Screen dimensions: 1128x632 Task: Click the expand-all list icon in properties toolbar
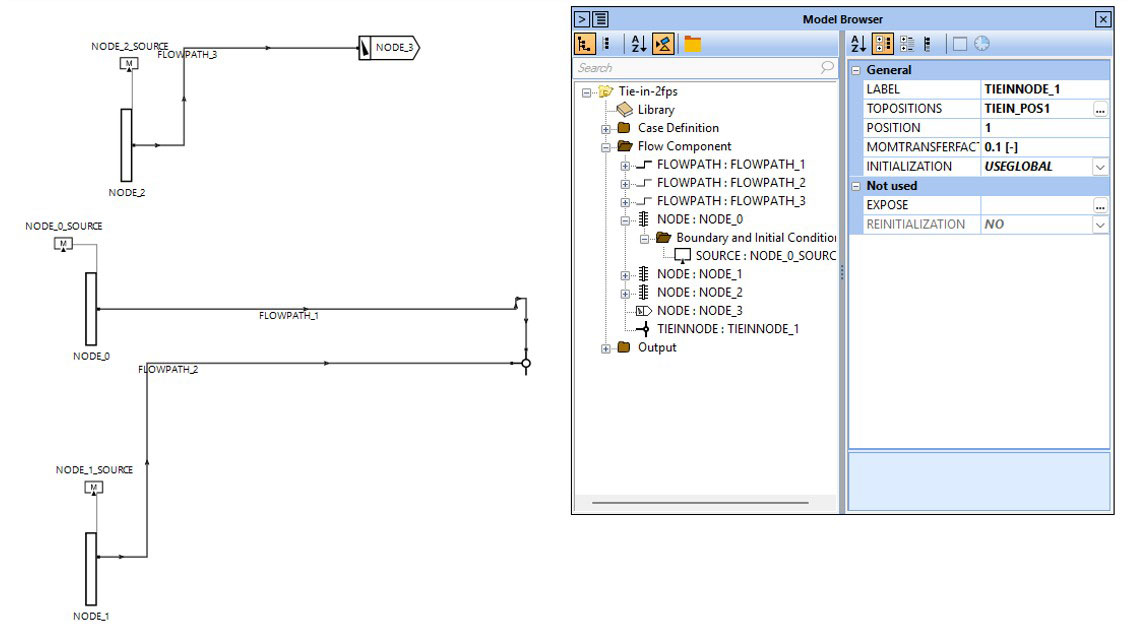907,44
